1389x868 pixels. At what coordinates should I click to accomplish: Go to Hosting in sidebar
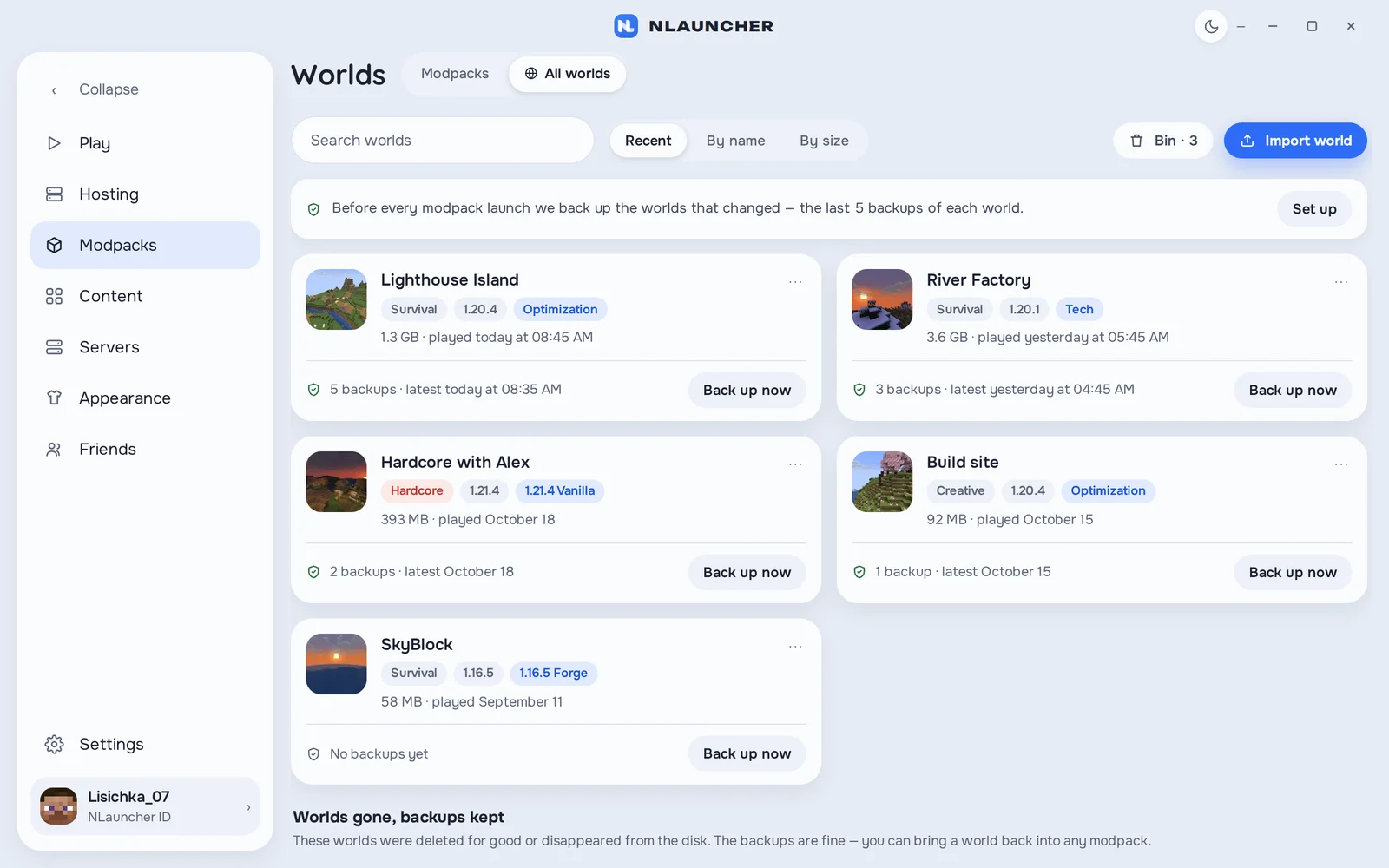tap(145, 194)
